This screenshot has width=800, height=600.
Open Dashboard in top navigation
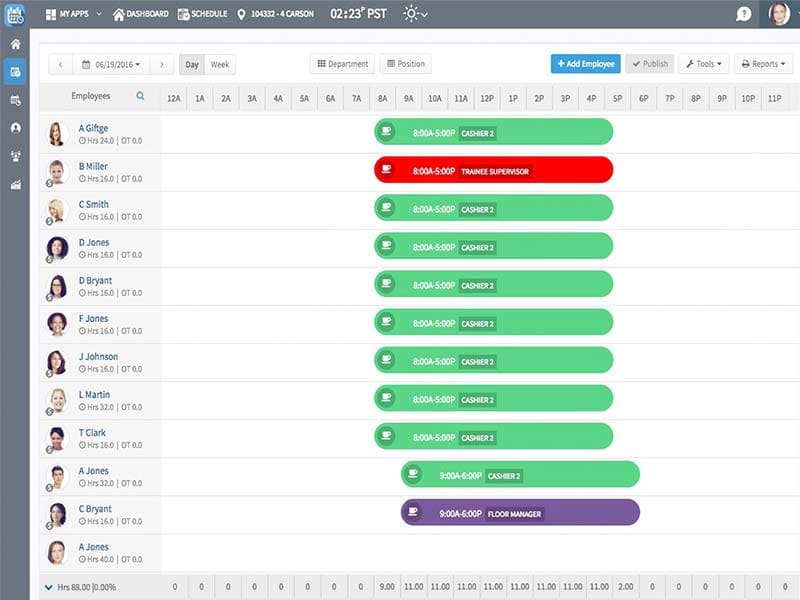pyautogui.click(x=141, y=14)
